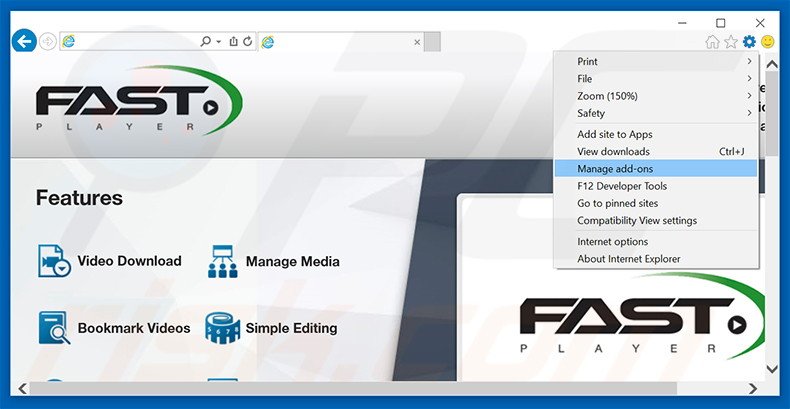
Task: Open F12 Developer Tools
Action: pyautogui.click(x=656, y=186)
